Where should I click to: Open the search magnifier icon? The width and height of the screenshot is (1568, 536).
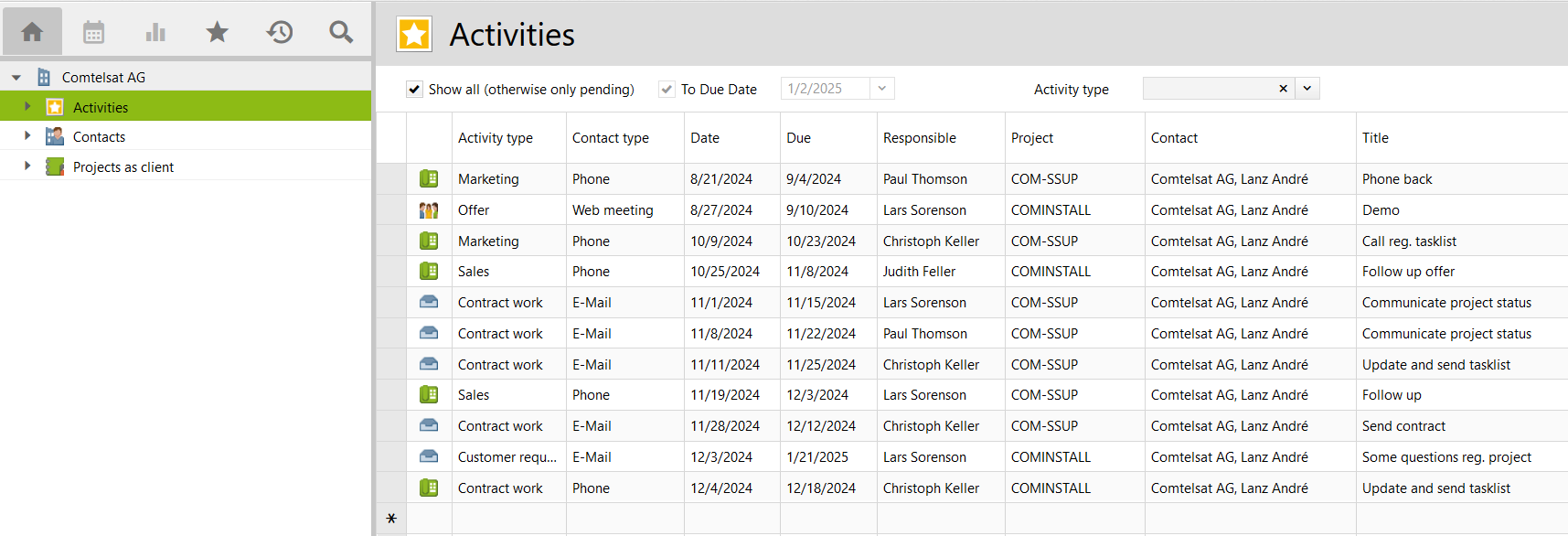coord(341,32)
